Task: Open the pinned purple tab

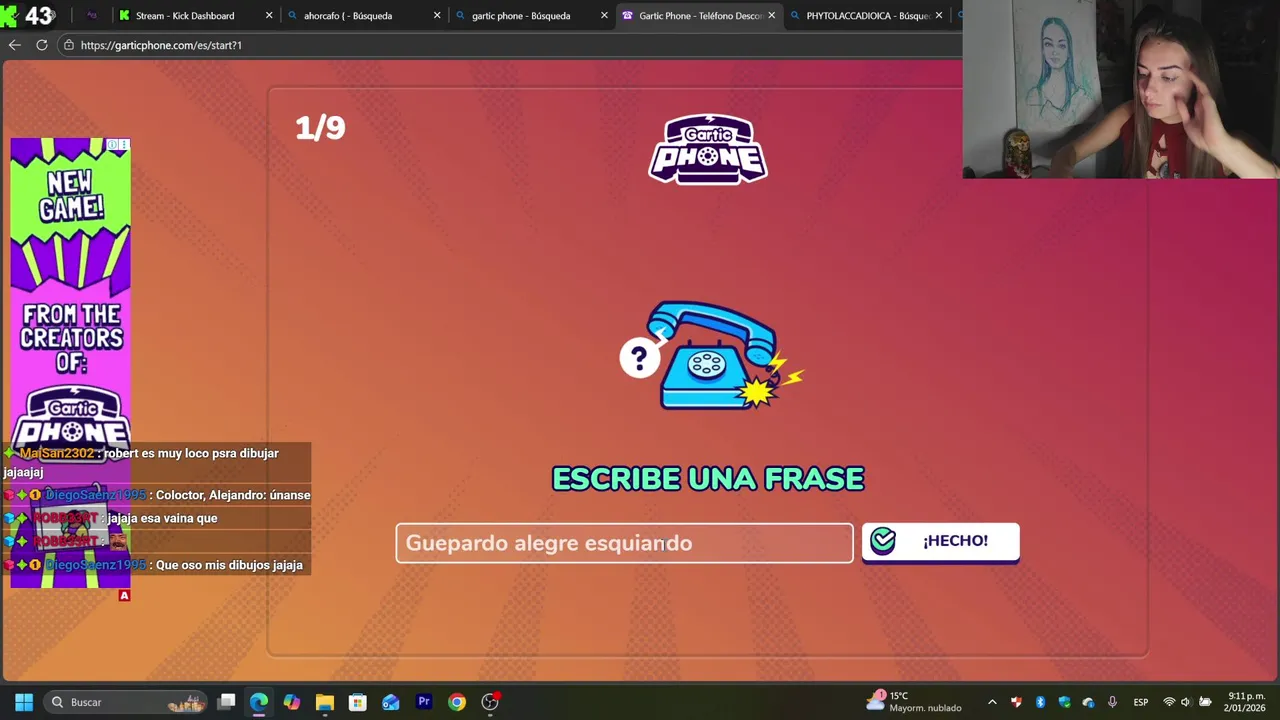Action: (92, 15)
